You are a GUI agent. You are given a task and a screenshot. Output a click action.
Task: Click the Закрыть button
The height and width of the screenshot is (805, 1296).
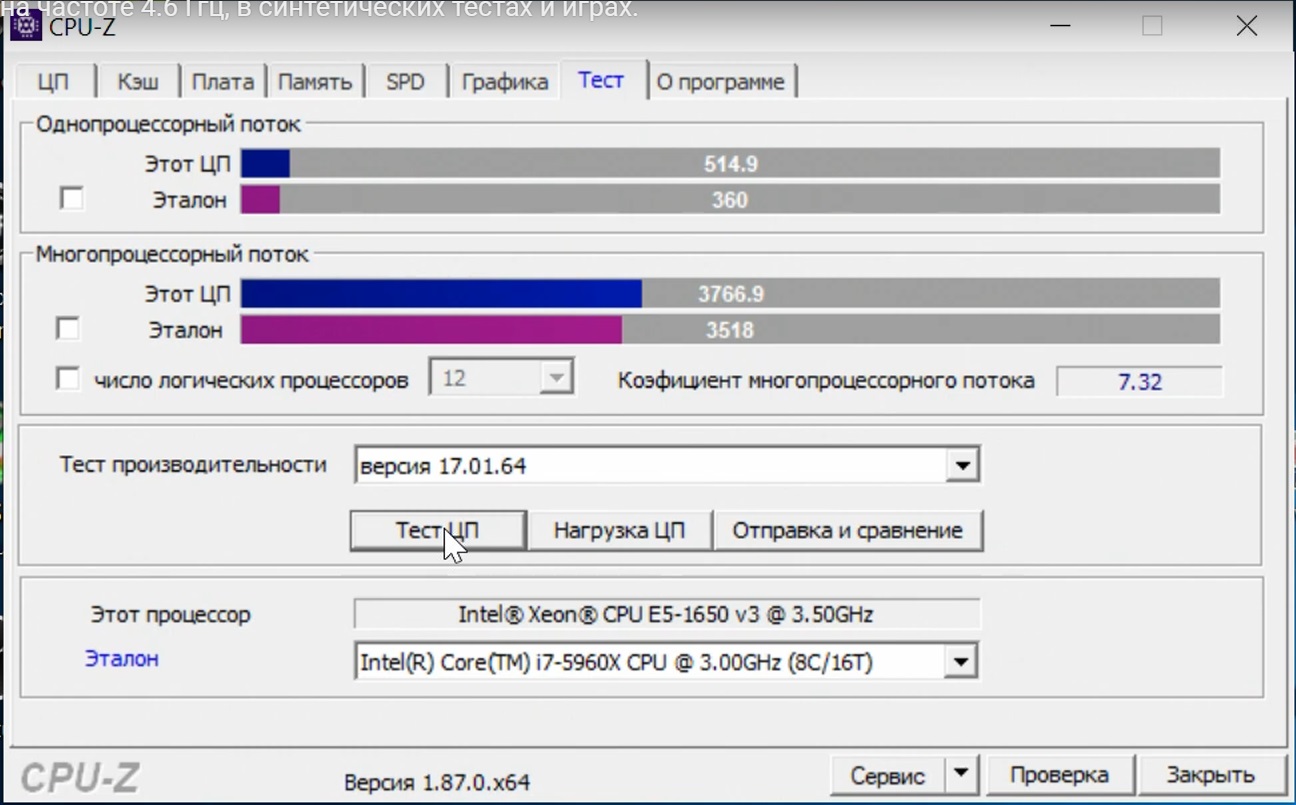coord(1211,775)
